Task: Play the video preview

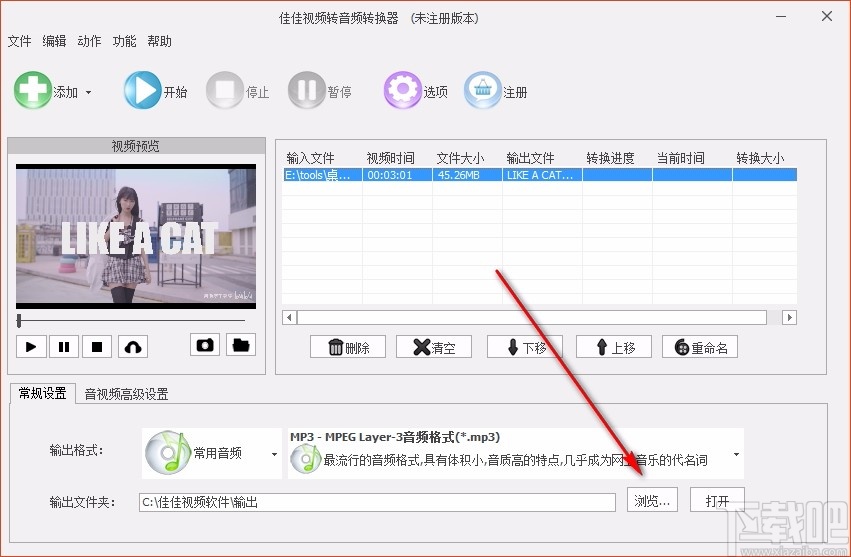Action: 31,346
